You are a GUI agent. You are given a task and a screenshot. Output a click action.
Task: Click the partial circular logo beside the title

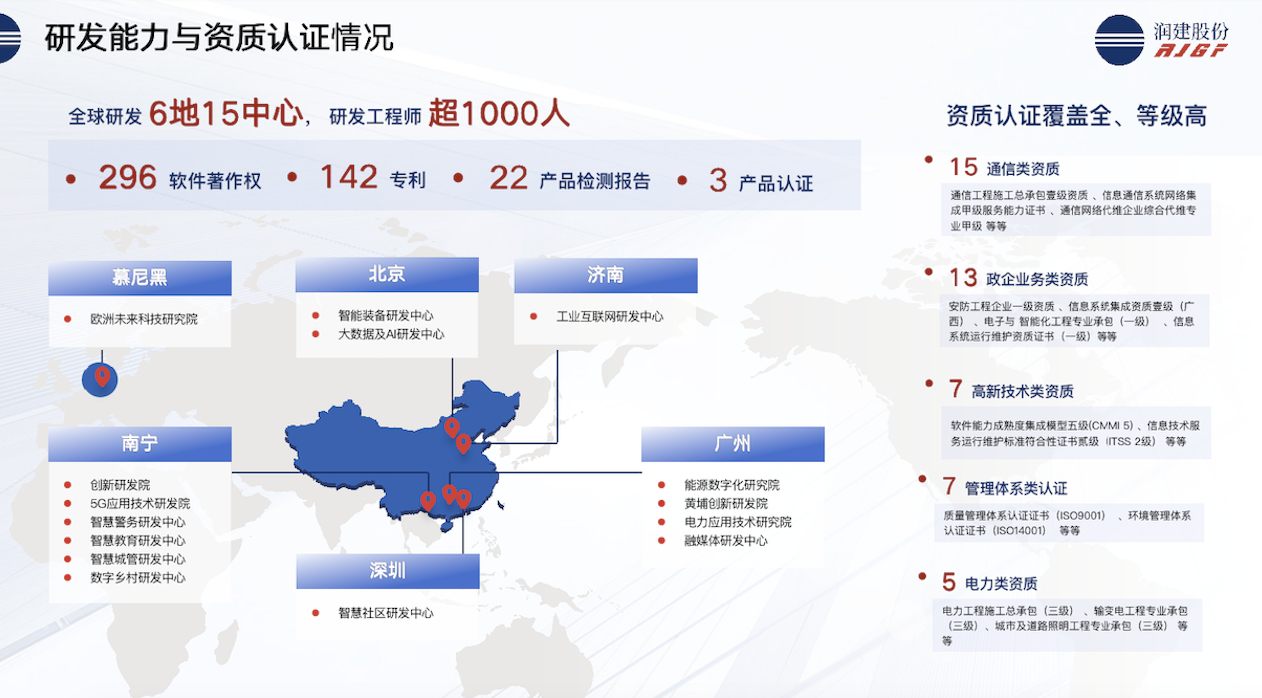pos(9,38)
